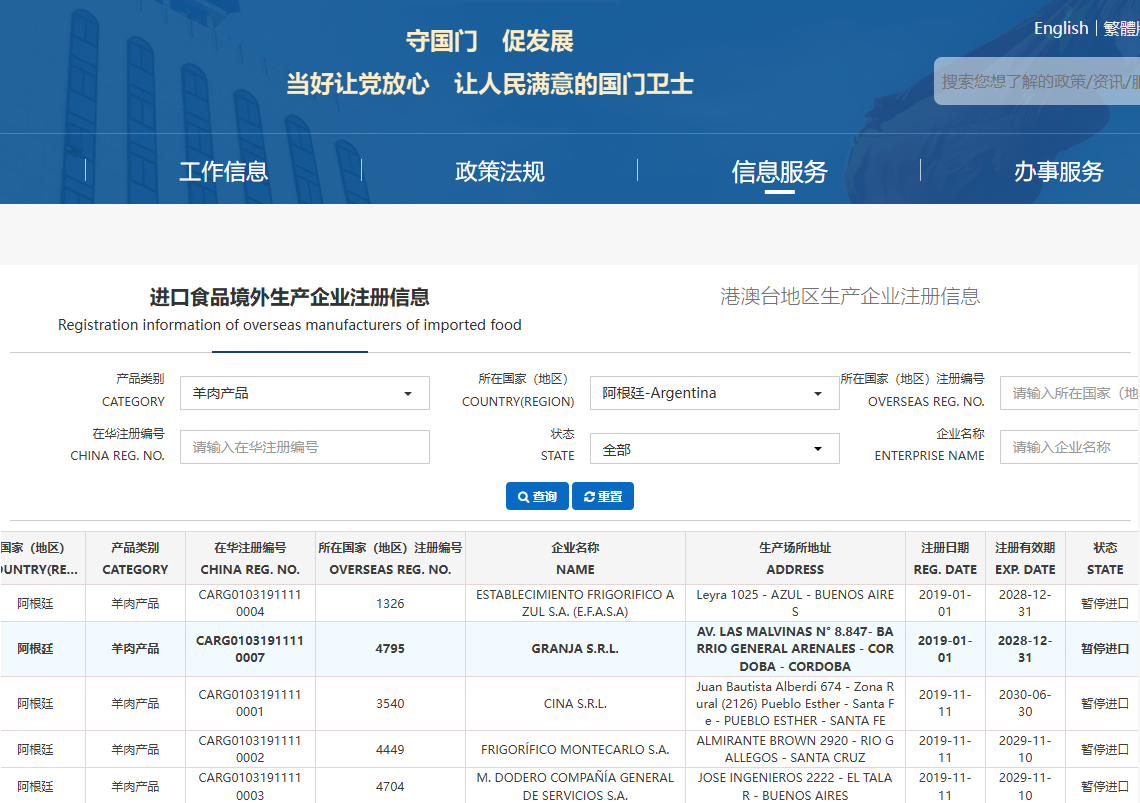The width and height of the screenshot is (1140, 803).
Task: Click the REG. DATE column header
Action: pyautogui.click(x=944, y=558)
